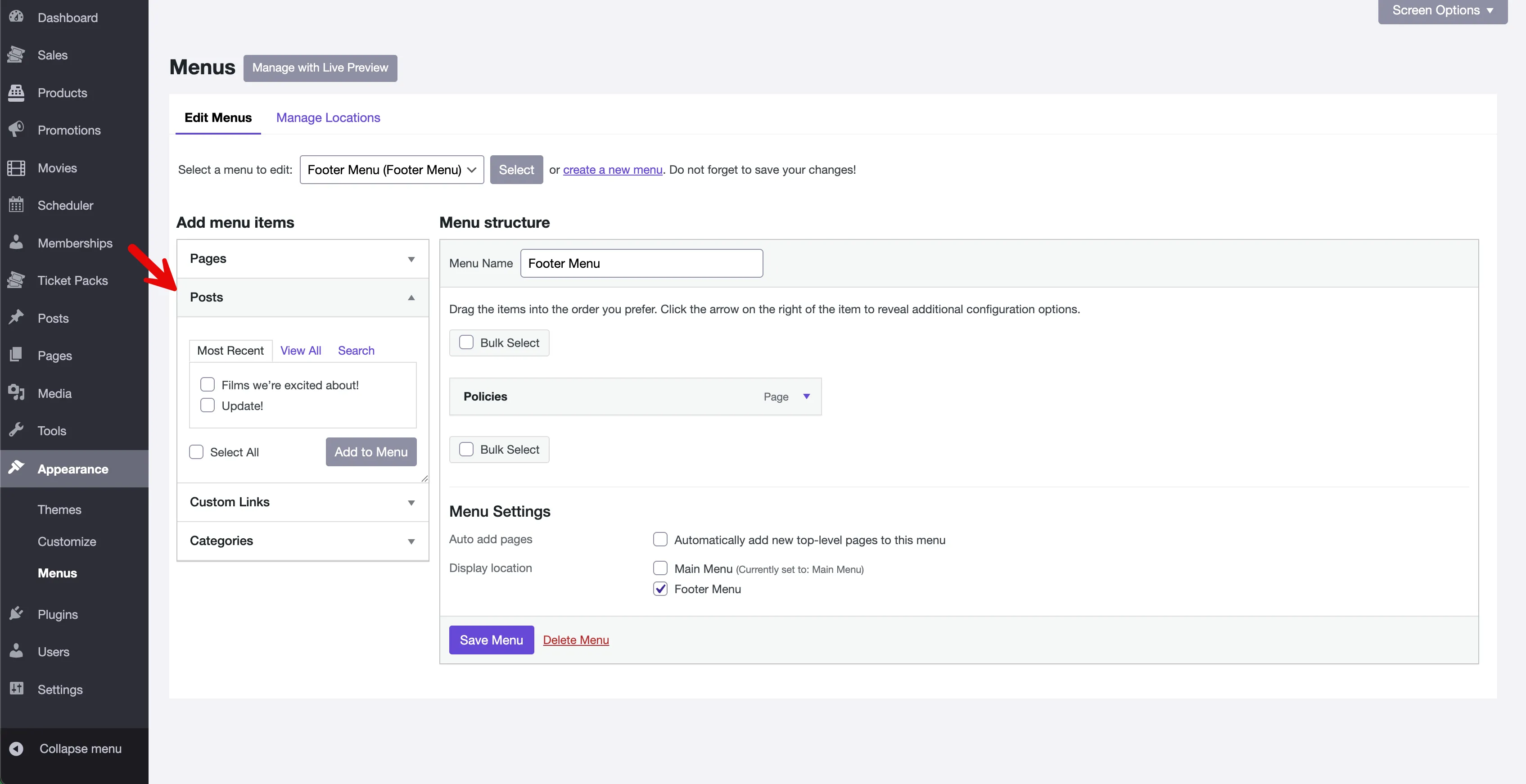The width and height of the screenshot is (1526, 784).
Task: Switch to Manage Locations tab
Action: click(x=328, y=117)
